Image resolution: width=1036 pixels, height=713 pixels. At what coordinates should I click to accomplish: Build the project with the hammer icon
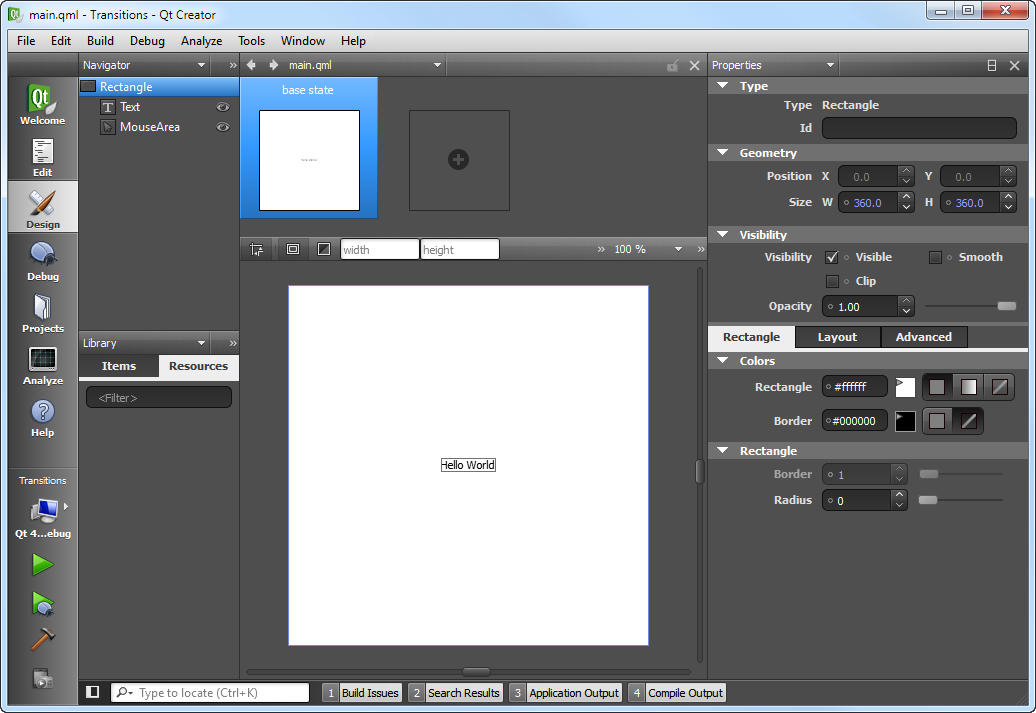pos(42,639)
